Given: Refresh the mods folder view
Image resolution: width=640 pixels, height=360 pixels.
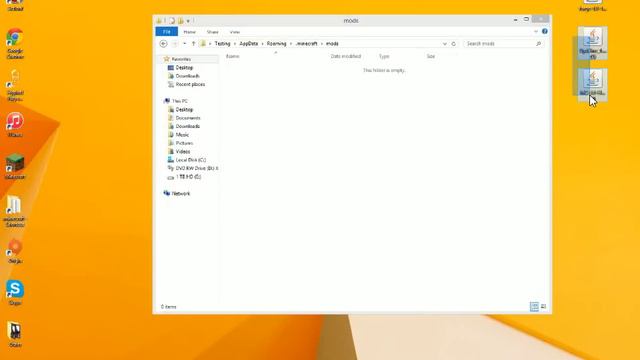Looking at the screenshot, I should point(453,44).
